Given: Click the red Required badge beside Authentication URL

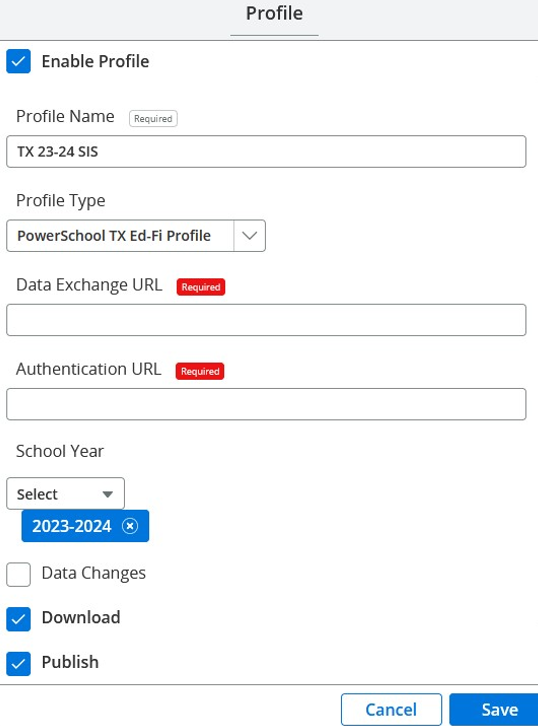Looking at the screenshot, I should click(x=200, y=371).
